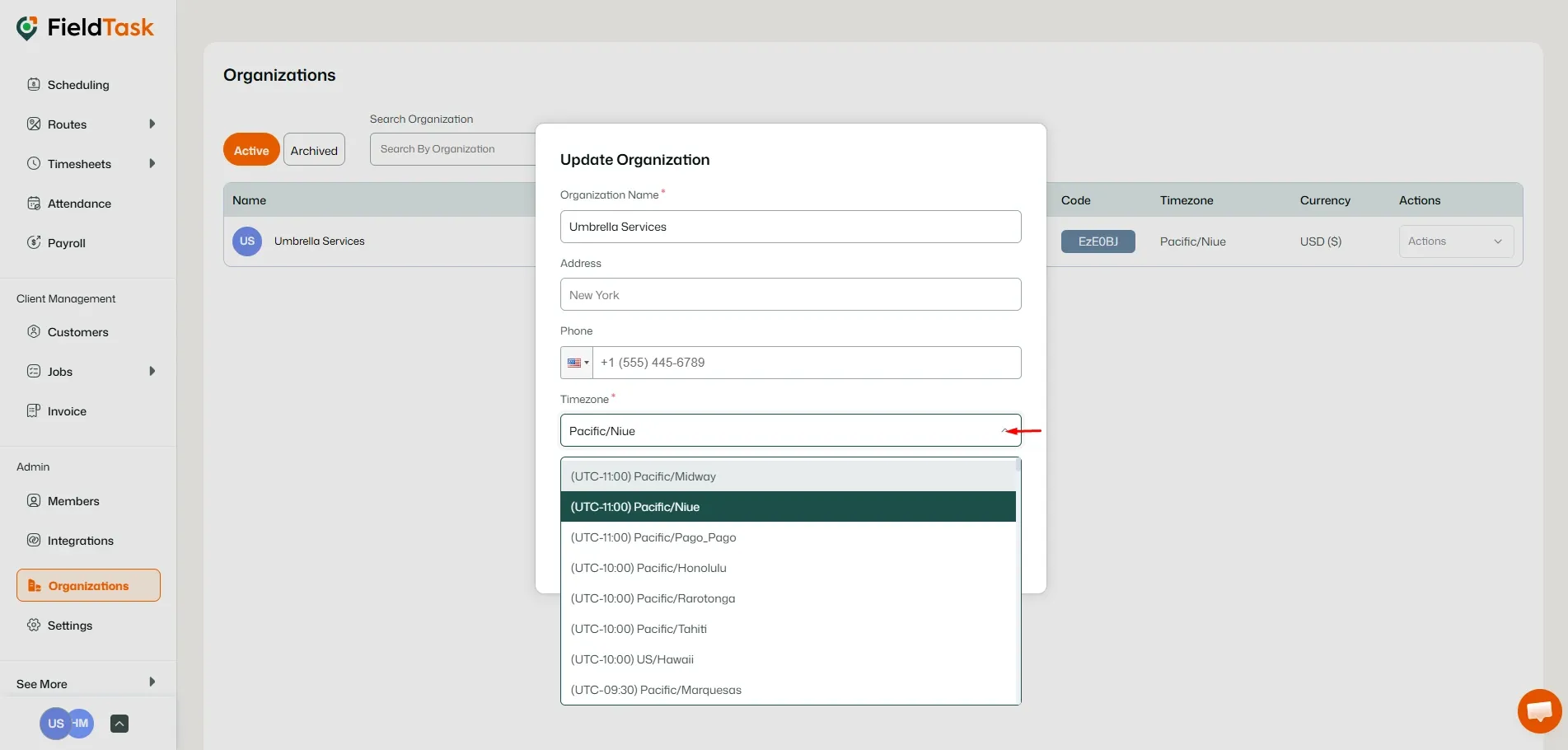
Task: Open Scheduling via its sidebar icon
Action: tap(34, 84)
